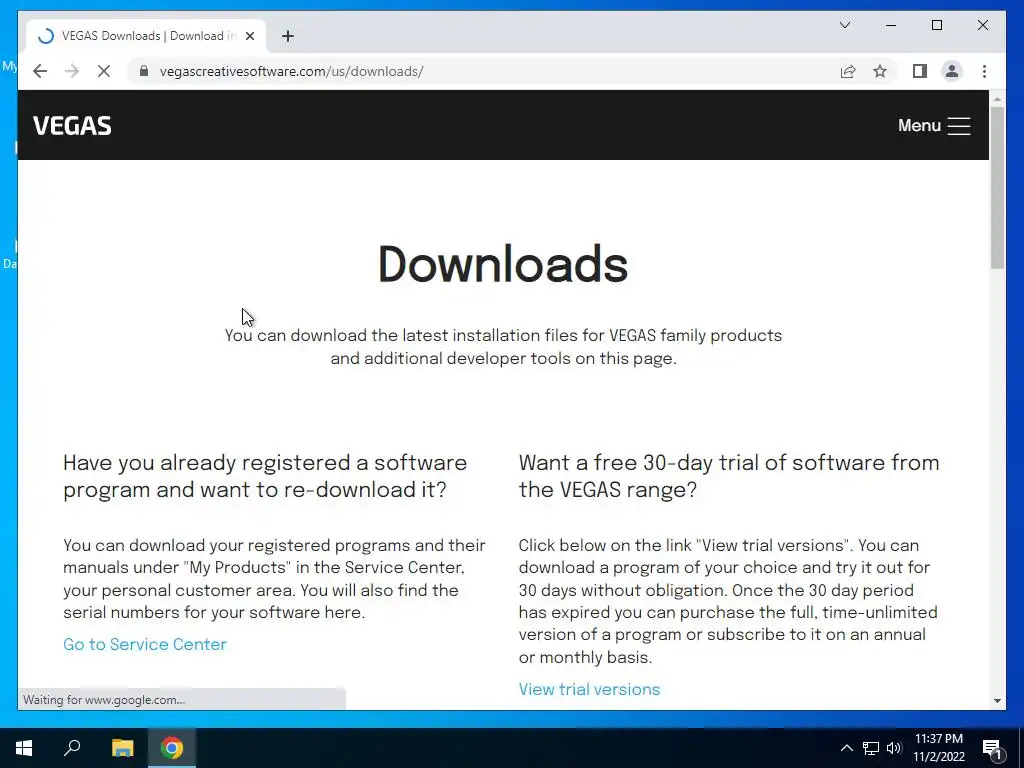
Task: Open the tab search chevron
Action: (844, 25)
